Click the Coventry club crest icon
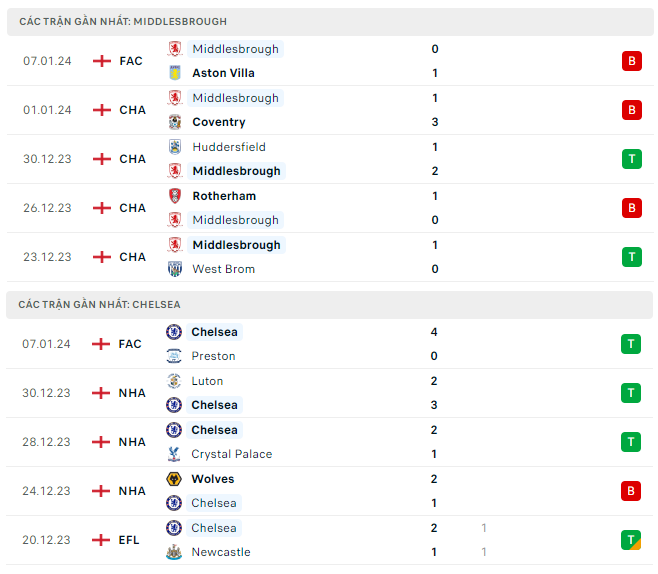The width and height of the screenshot is (658, 574). pos(175,122)
